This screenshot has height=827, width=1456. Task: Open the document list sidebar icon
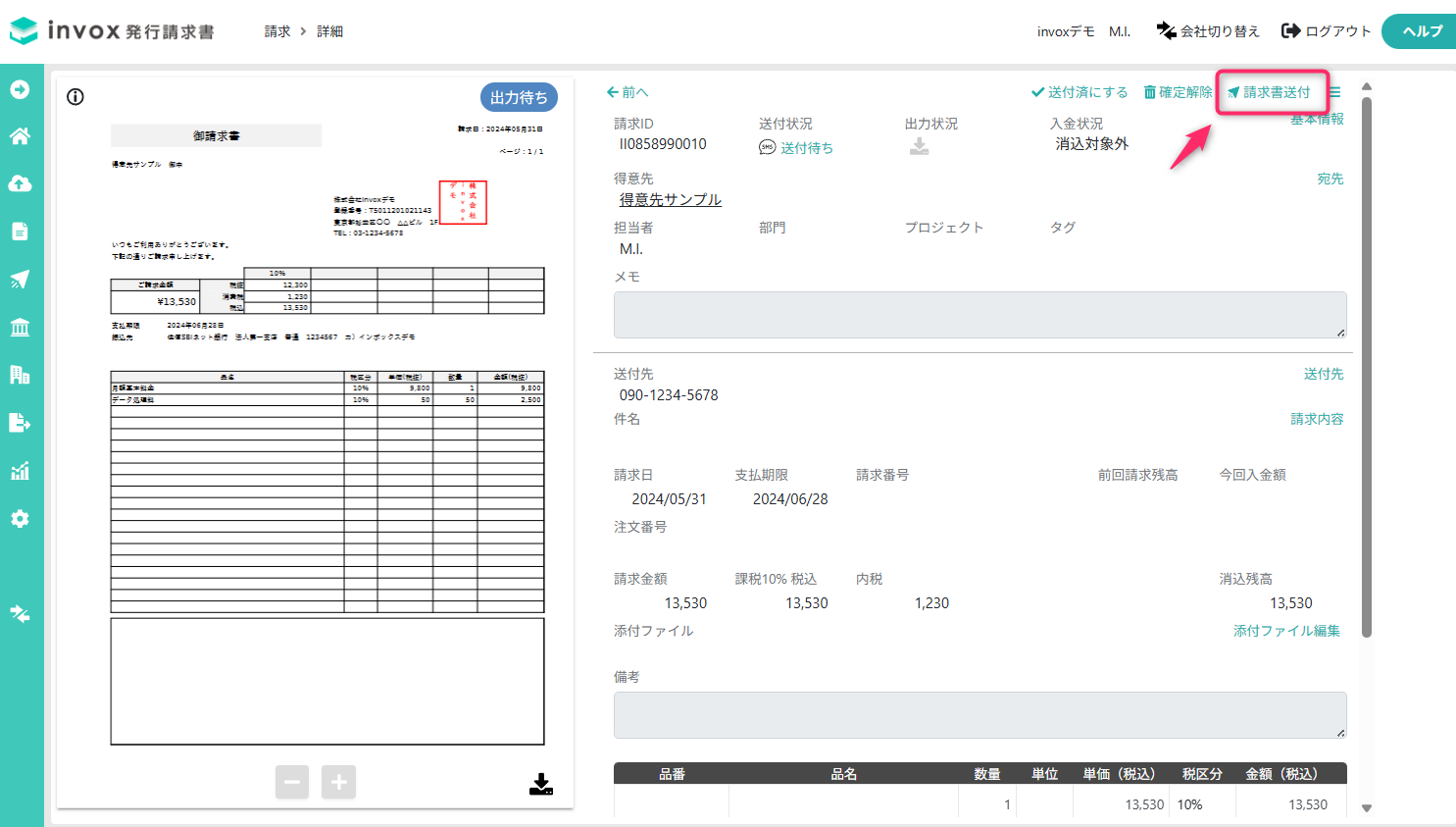click(20, 232)
